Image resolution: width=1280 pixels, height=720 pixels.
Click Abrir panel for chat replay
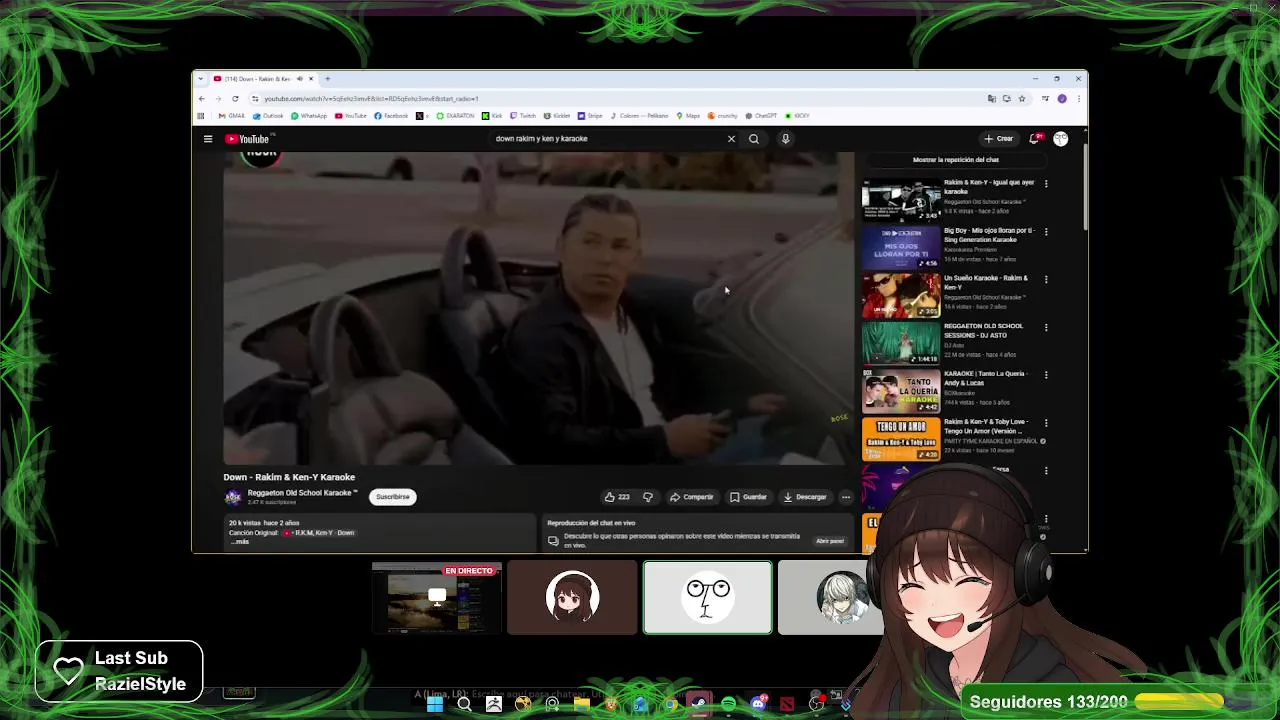pyautogui.click(x=830, y=541)
